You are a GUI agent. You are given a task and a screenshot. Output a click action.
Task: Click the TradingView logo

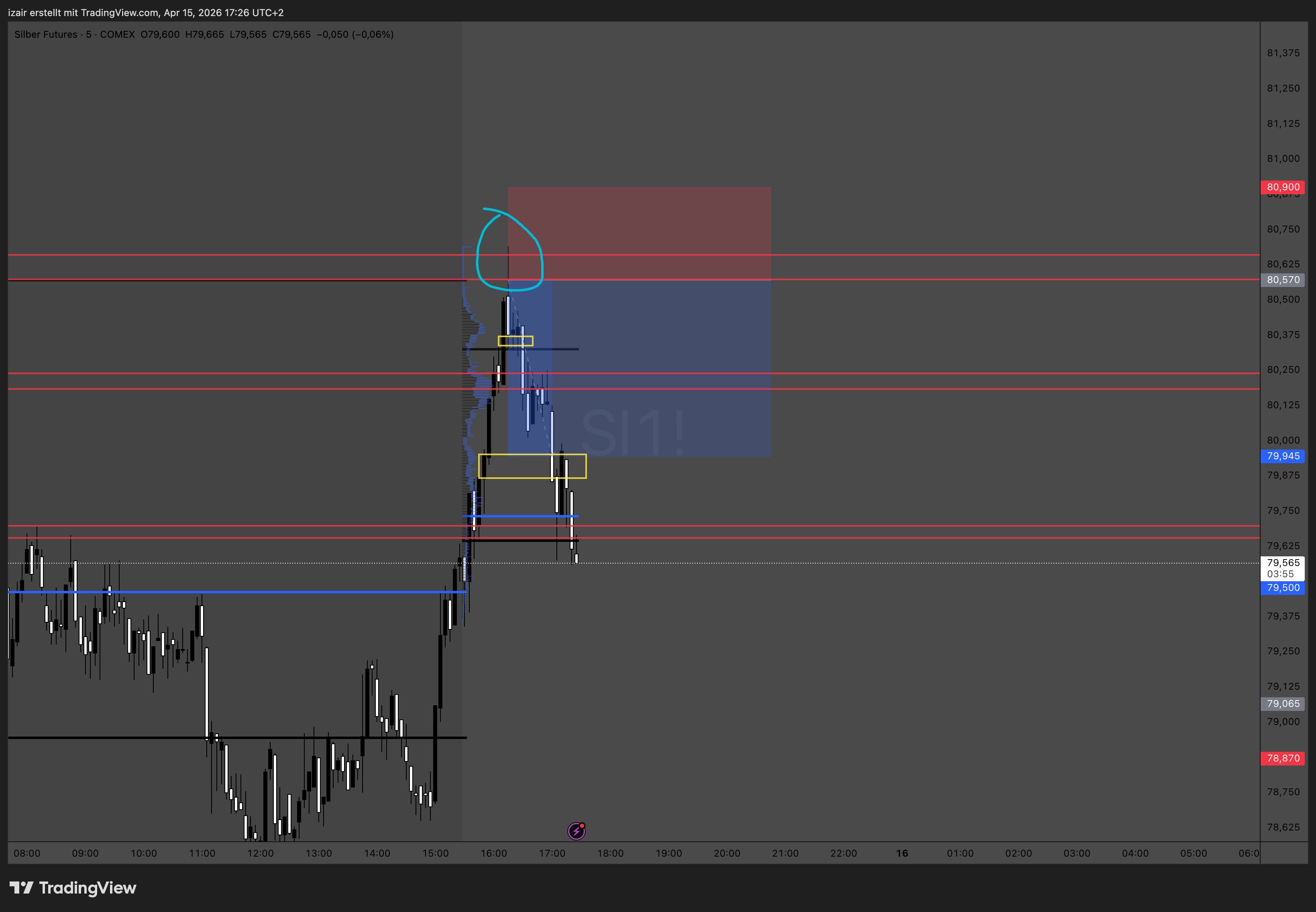pyautogui.click(x=73, y=888)
